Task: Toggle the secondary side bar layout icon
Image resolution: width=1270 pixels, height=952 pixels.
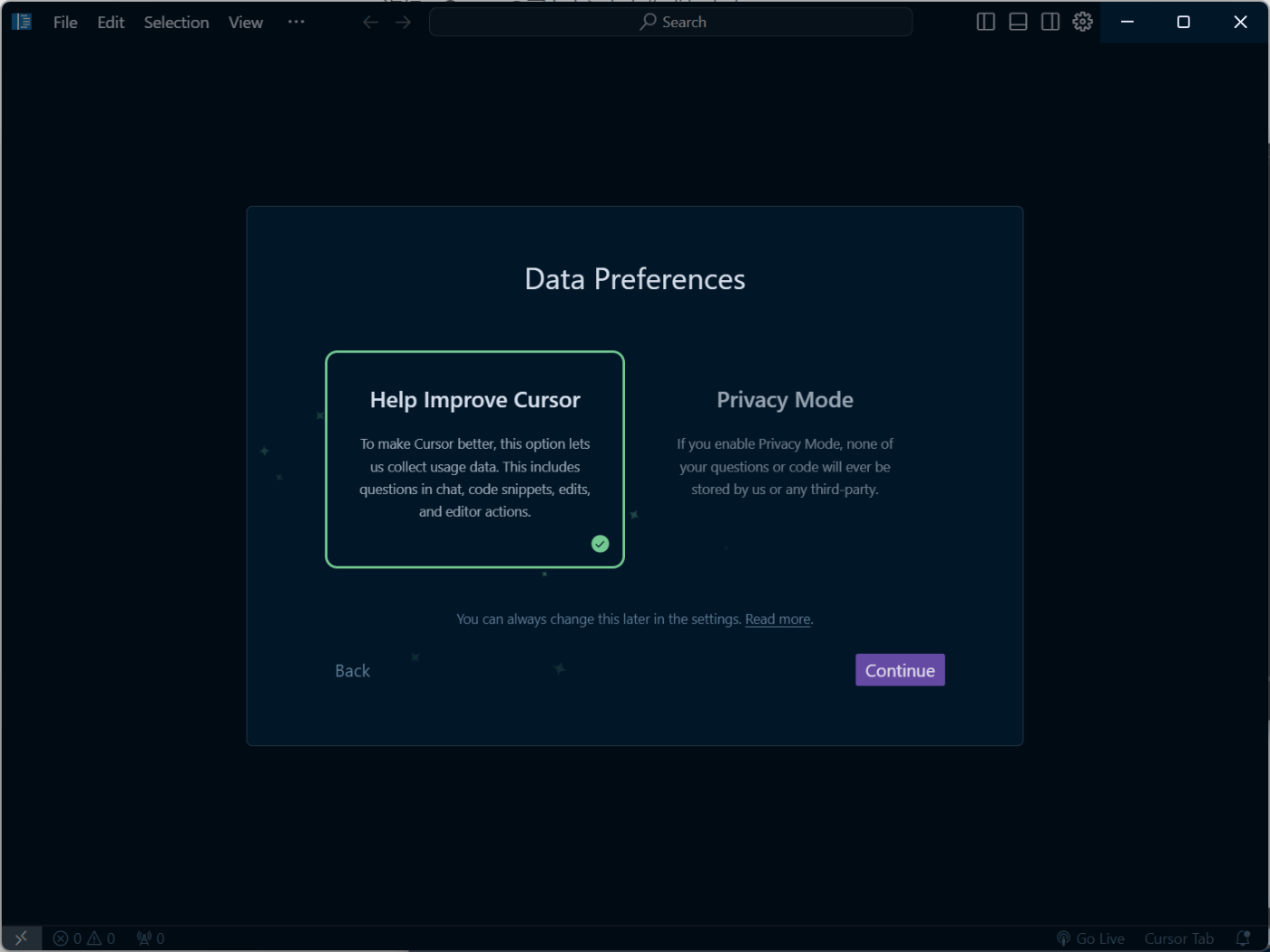Action: pyautogui.click(x=1050, y=22)
